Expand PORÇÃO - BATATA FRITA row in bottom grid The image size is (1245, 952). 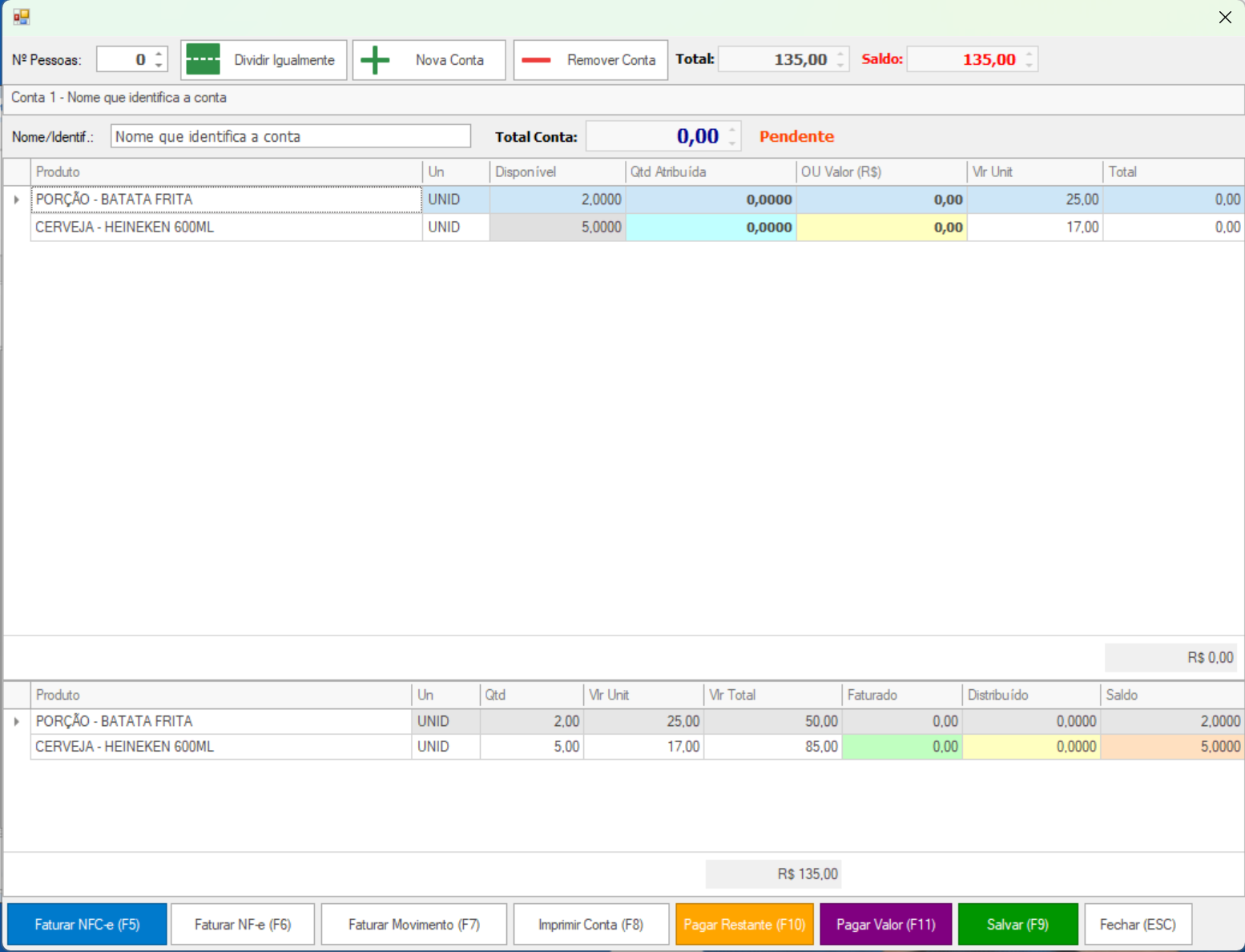17,721
